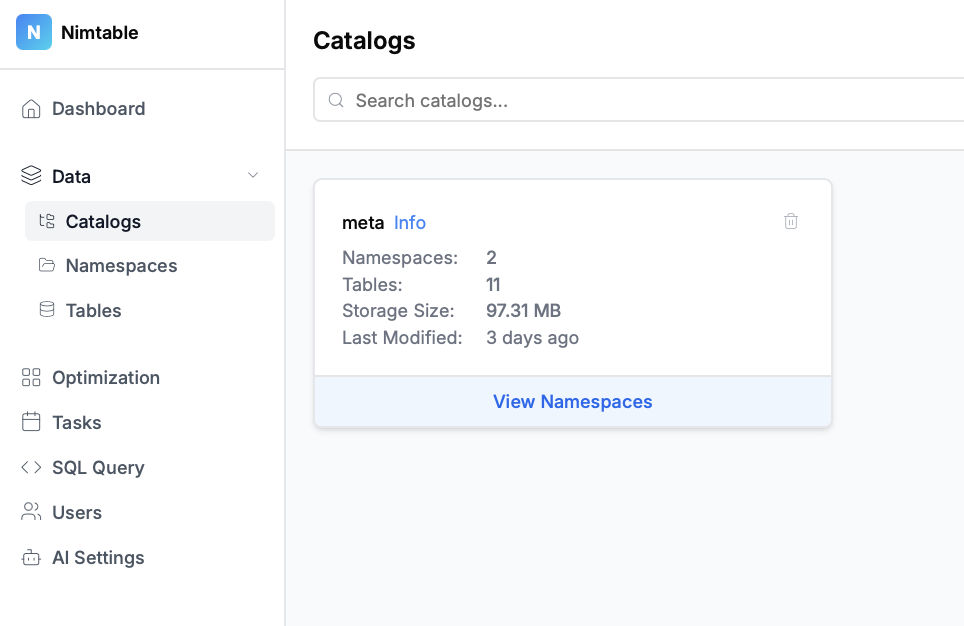
Task: Click the Namespaces folder icon
Action: [46, 266]
